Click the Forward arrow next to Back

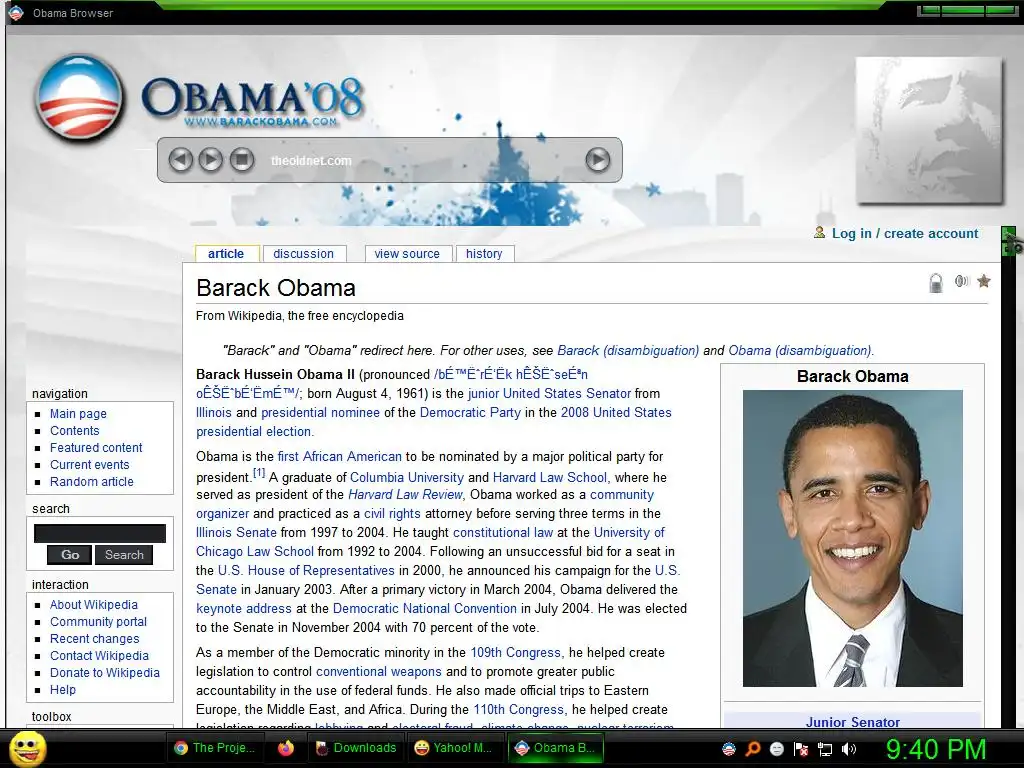210,159
